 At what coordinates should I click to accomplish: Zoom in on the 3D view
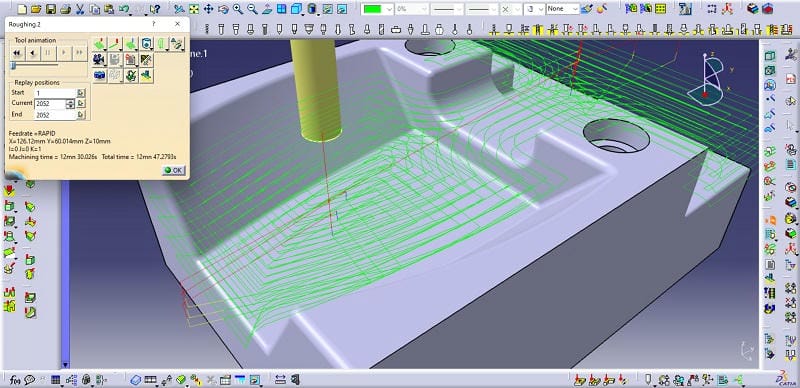click(x=238, y=9)
